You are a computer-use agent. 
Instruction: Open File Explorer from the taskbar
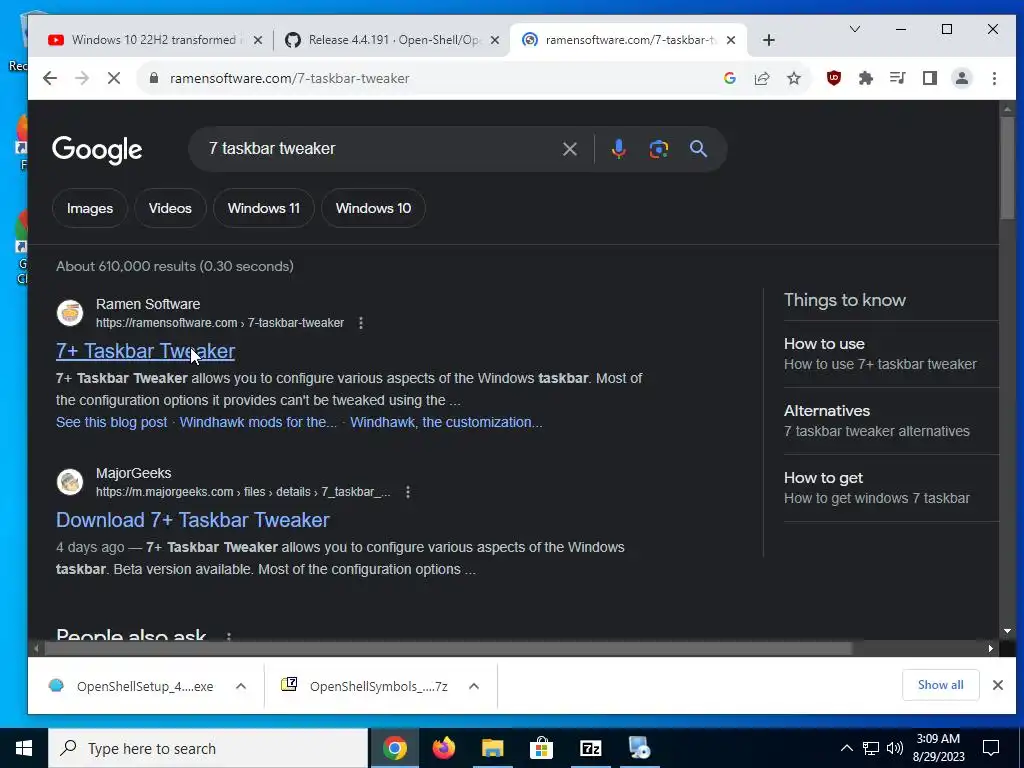click(x=492, y=748)
